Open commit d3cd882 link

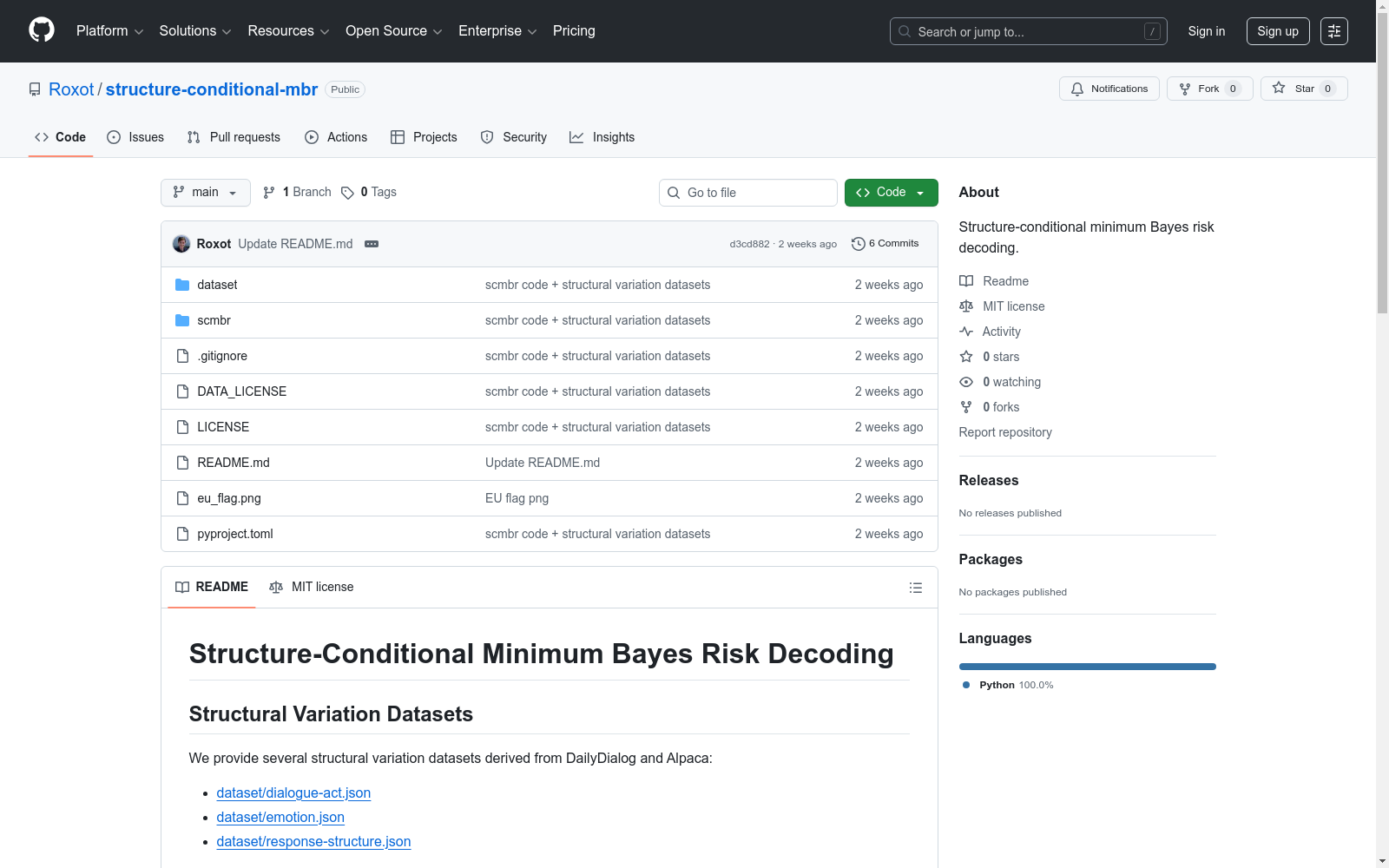point(749,244)
